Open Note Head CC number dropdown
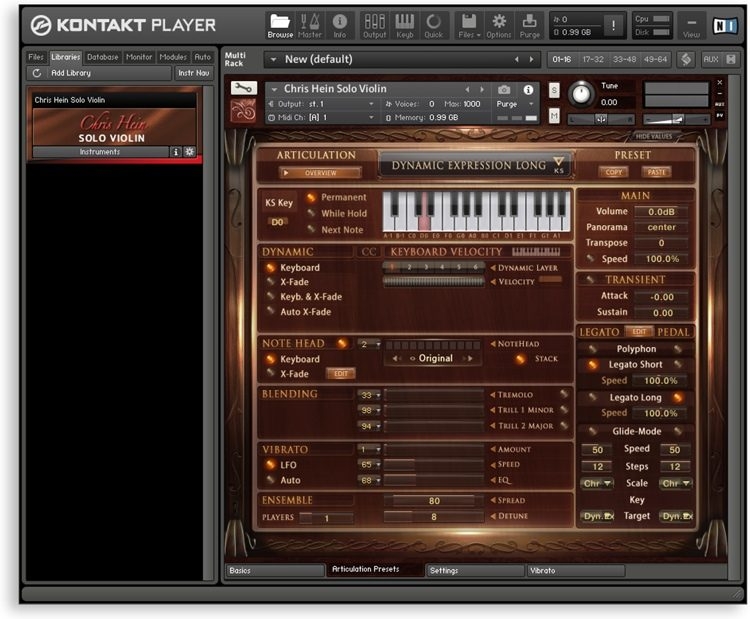Screen dimensions: 750x619 [370, 344]
